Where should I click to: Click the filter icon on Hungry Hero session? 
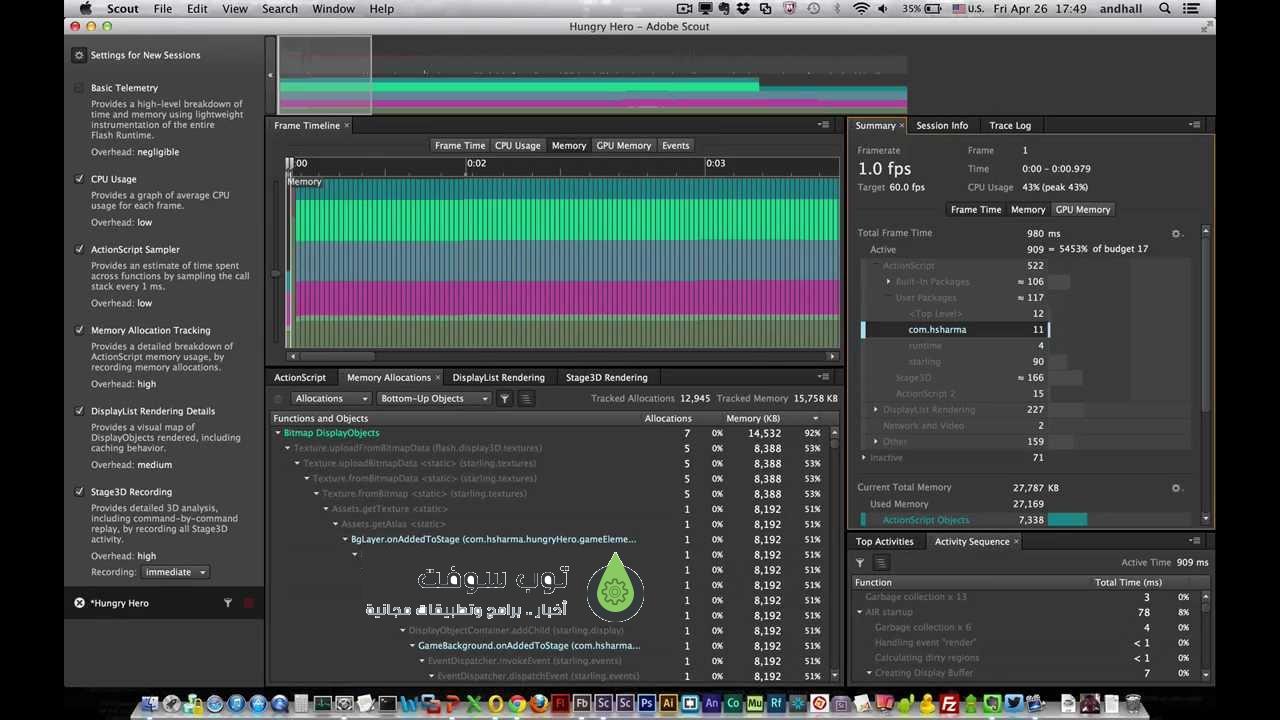coord(228,603)
